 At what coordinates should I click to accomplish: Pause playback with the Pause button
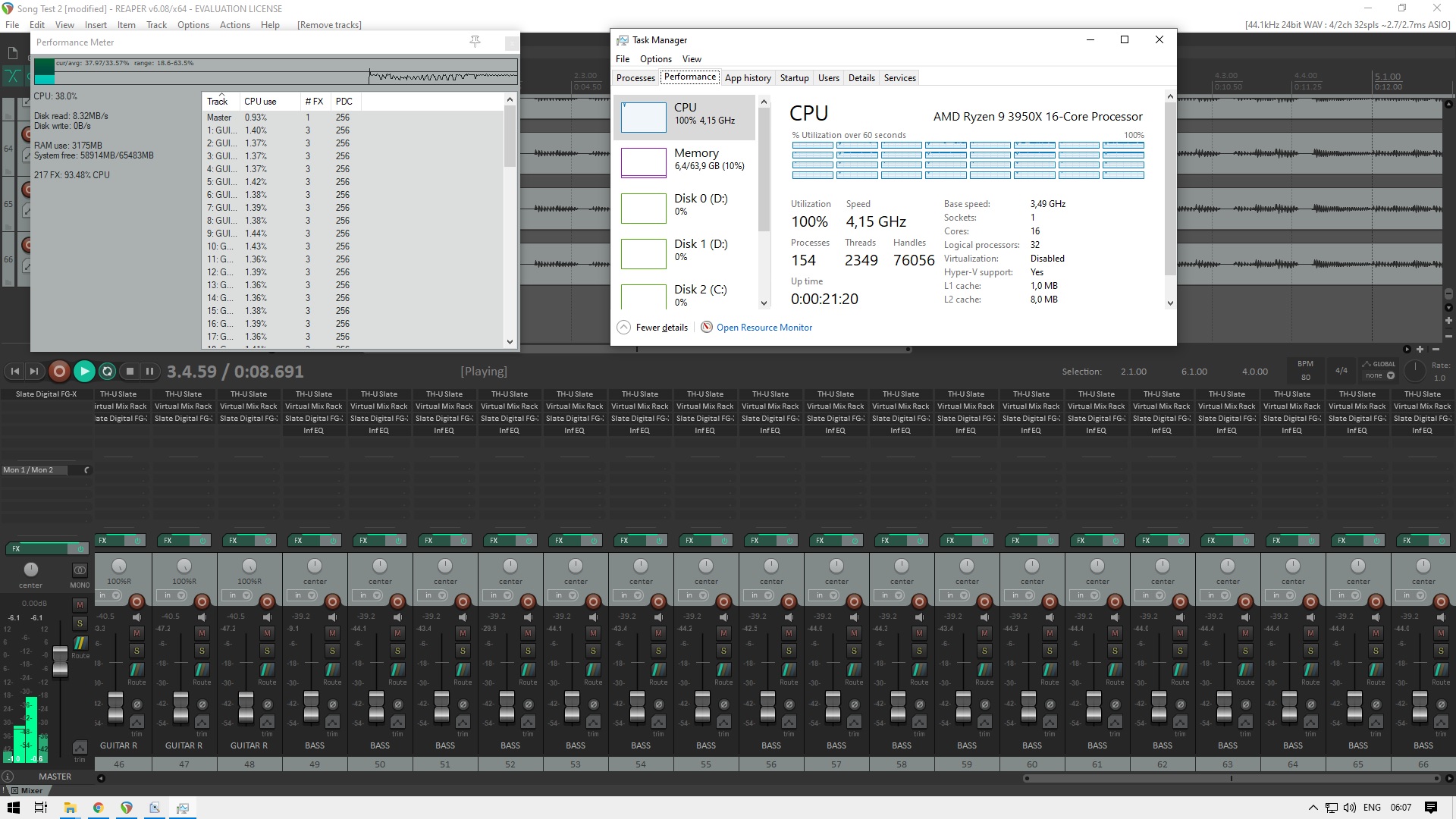click(x=149, y=371)
